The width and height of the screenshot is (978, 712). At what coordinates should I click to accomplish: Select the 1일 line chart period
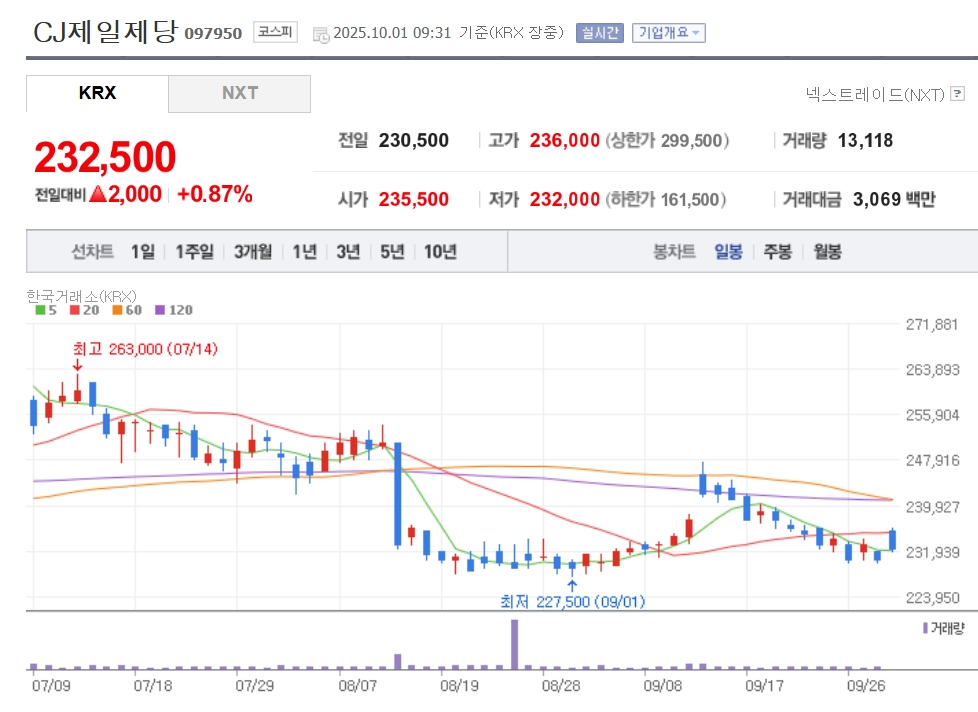[143, 251]
